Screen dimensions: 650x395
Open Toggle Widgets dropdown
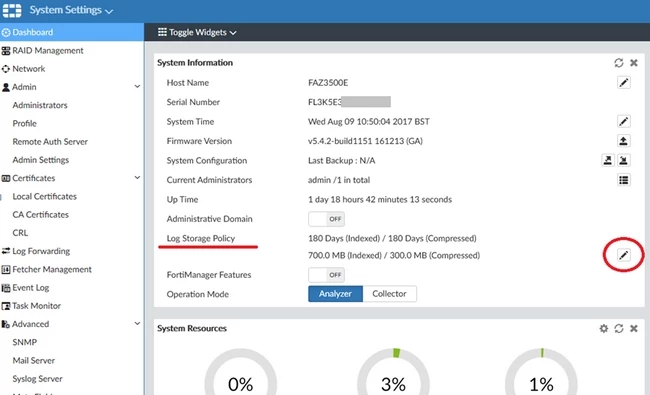(x=197, y=32)
